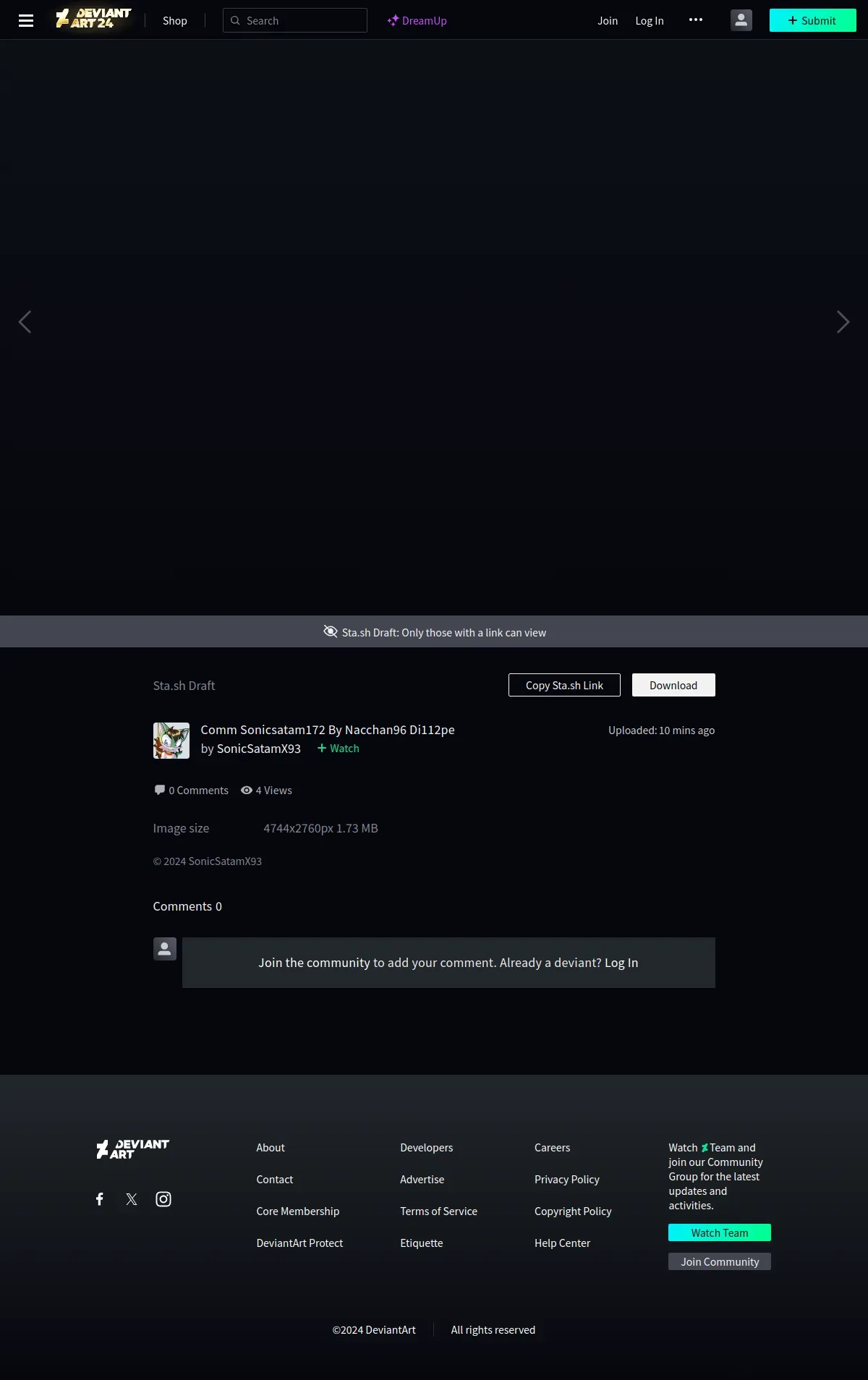This screenshot has width=868, height=1380.
Task: Click the Comments 0 heading
Action: click(187, 906)
